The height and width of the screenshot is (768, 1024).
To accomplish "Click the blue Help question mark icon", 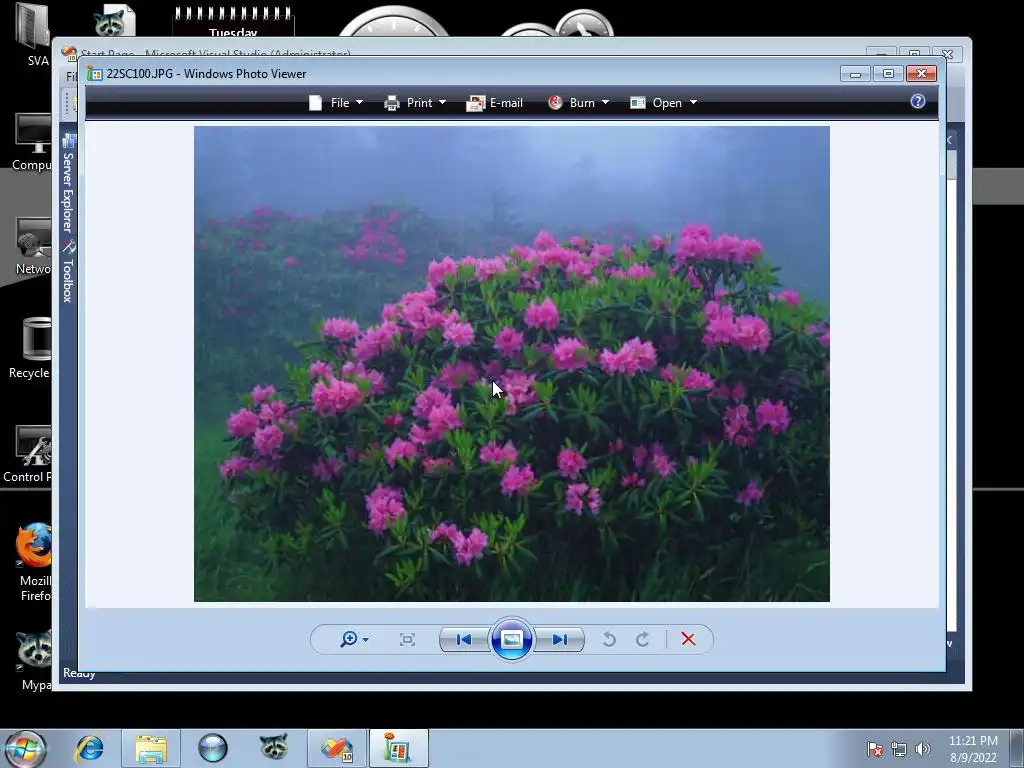I will (x=918, y=101).
